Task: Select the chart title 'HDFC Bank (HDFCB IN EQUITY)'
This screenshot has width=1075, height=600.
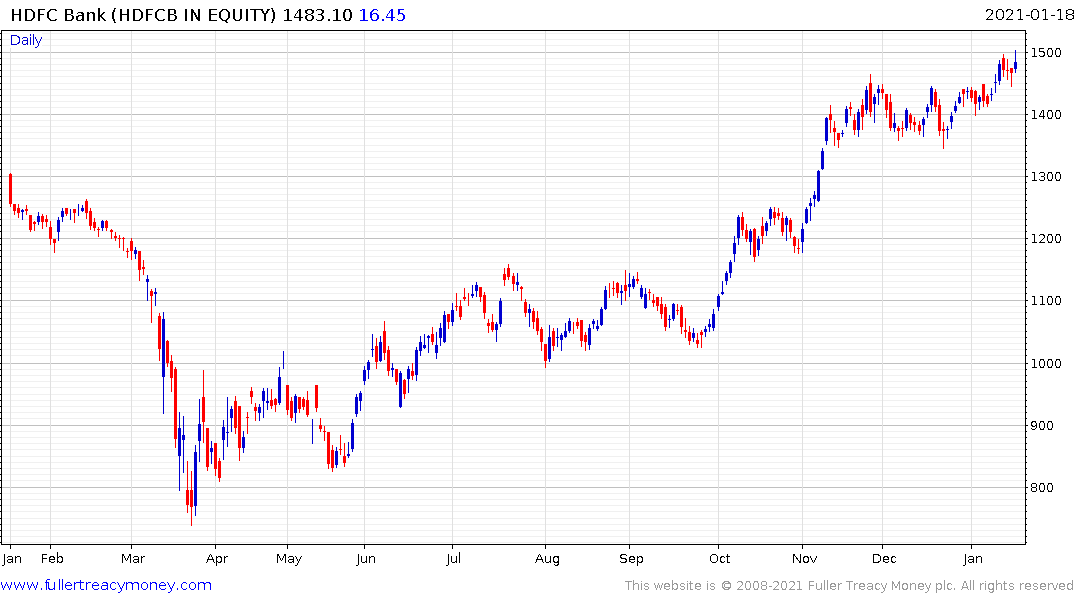Action: point(143,15)
